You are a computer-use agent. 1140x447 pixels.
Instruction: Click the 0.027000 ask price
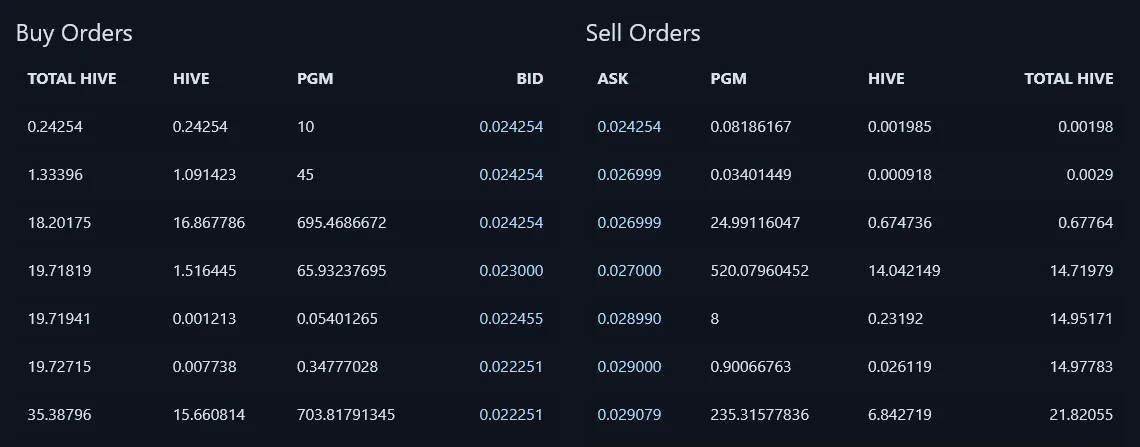[630, 271]
